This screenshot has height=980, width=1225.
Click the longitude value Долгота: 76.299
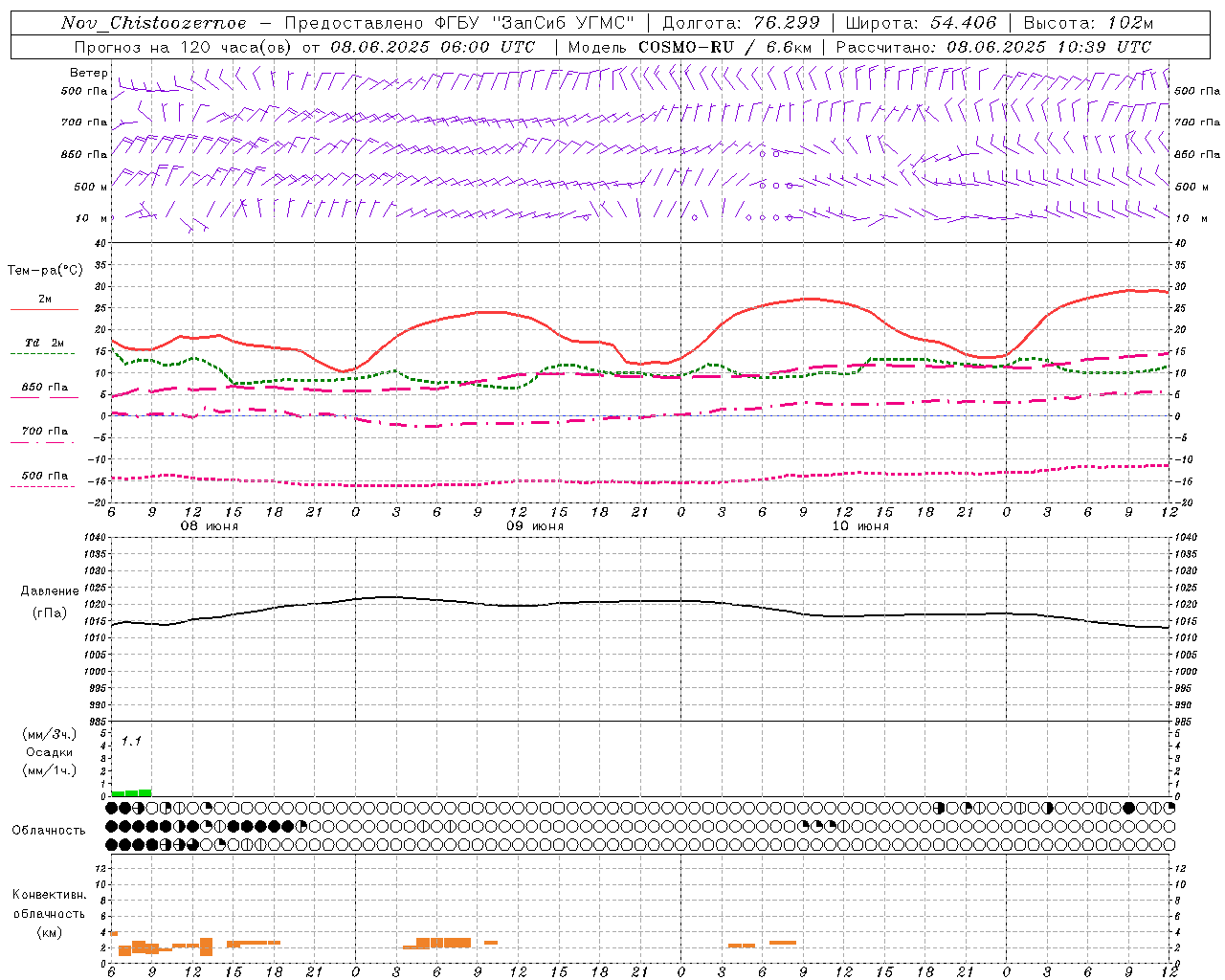point(741,23)
